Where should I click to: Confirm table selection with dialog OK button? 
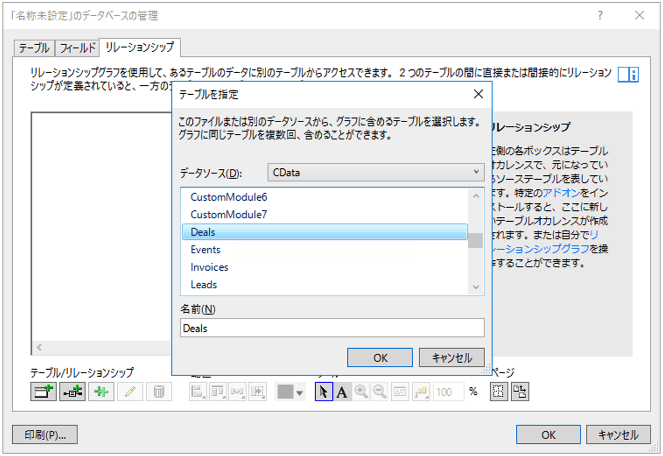pos(380,358)
